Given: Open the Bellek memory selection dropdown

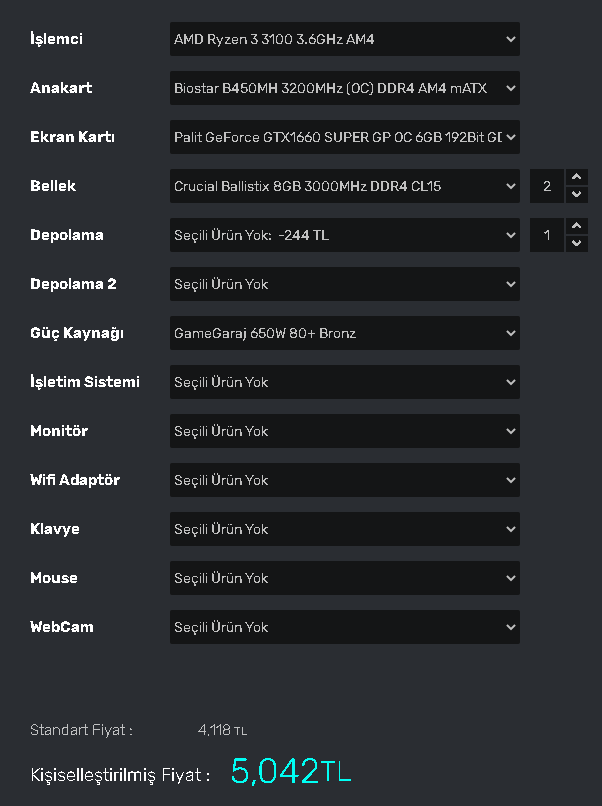Looking at the screenshot, I should (344, 186).
